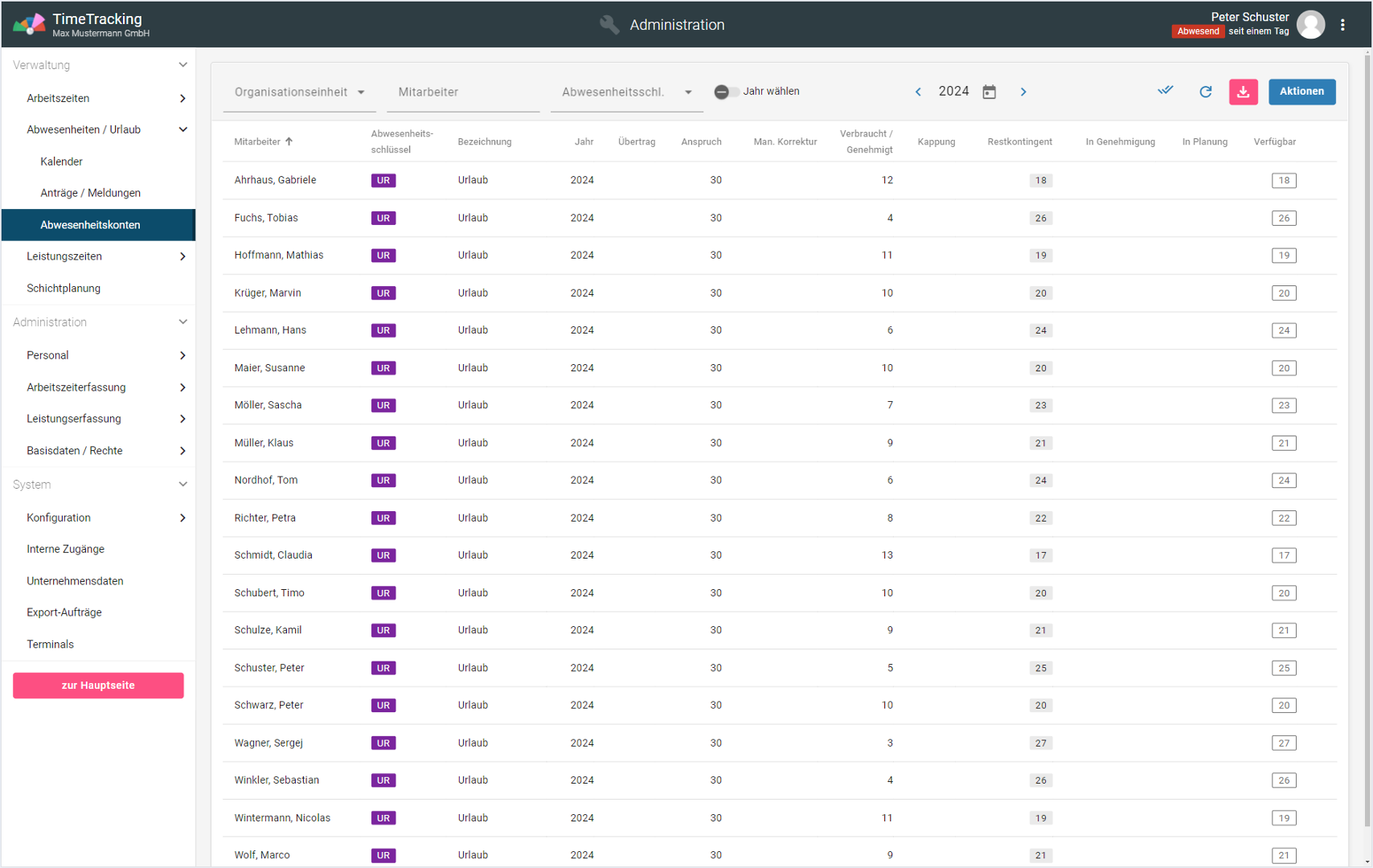The image size is (1373, 868).
Task: Open the calendar year picker icon
Action: (990, 92)
